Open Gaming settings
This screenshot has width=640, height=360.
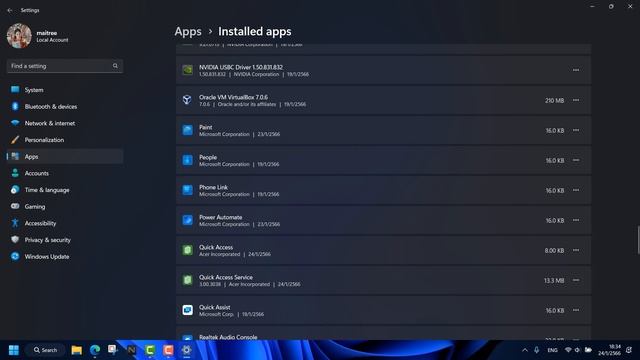(x=65, y=207)
